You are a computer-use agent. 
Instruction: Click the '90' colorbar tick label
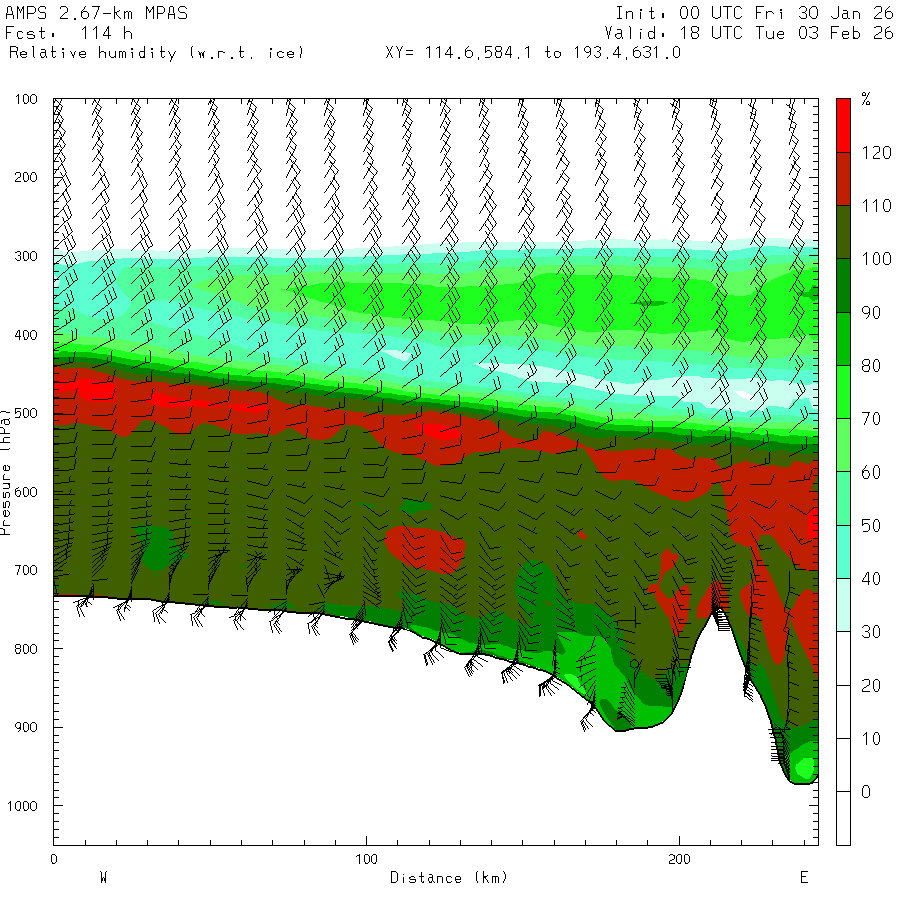point(871,313)
